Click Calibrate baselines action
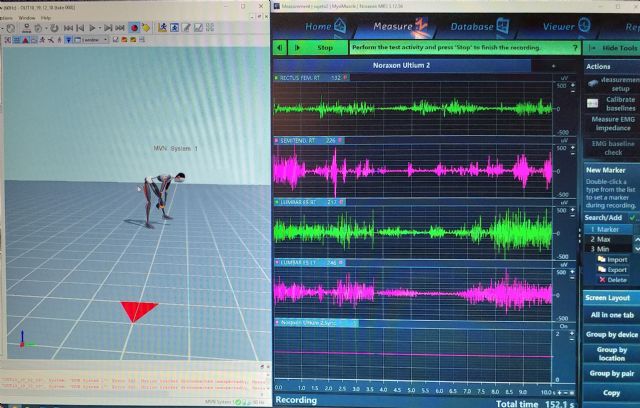 pos(612,104)
